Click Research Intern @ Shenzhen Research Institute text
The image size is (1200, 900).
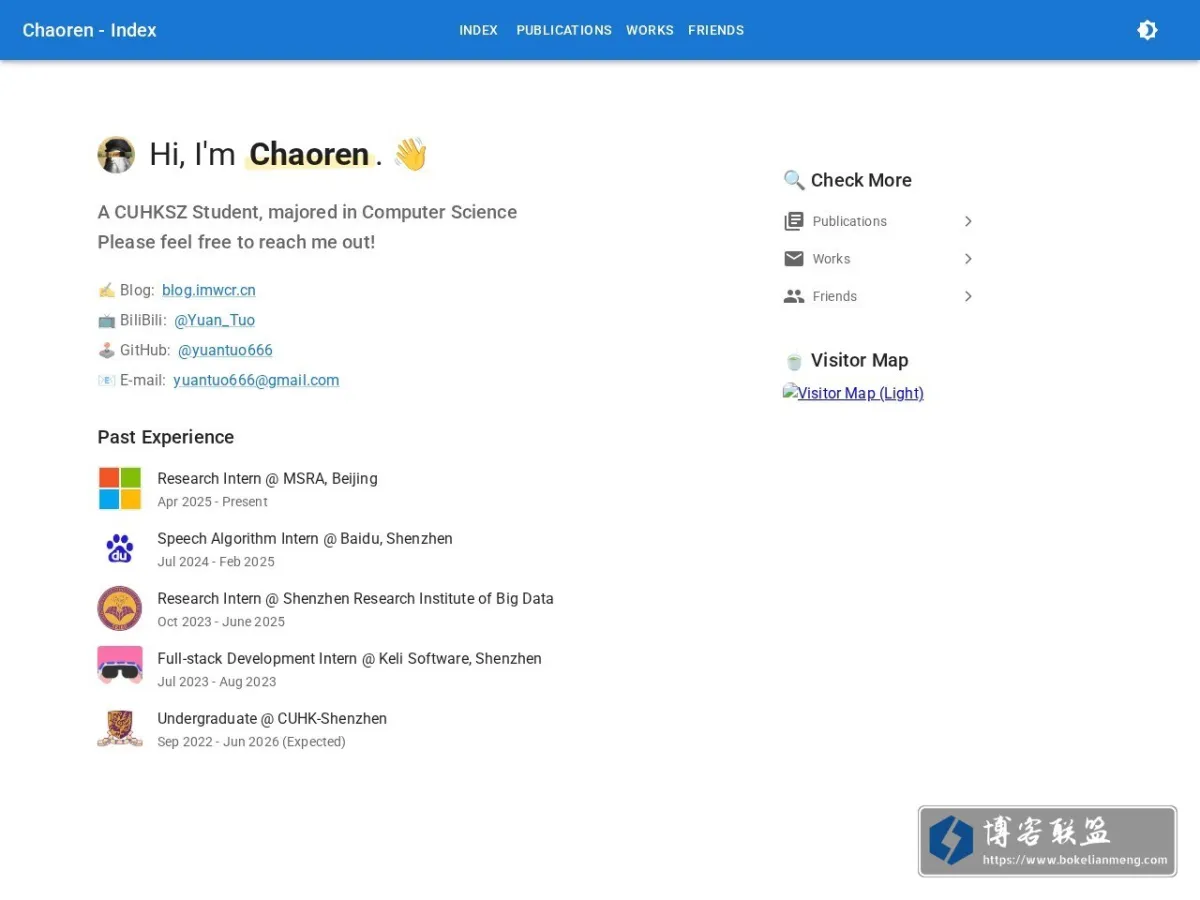click(x=355, y=598)
